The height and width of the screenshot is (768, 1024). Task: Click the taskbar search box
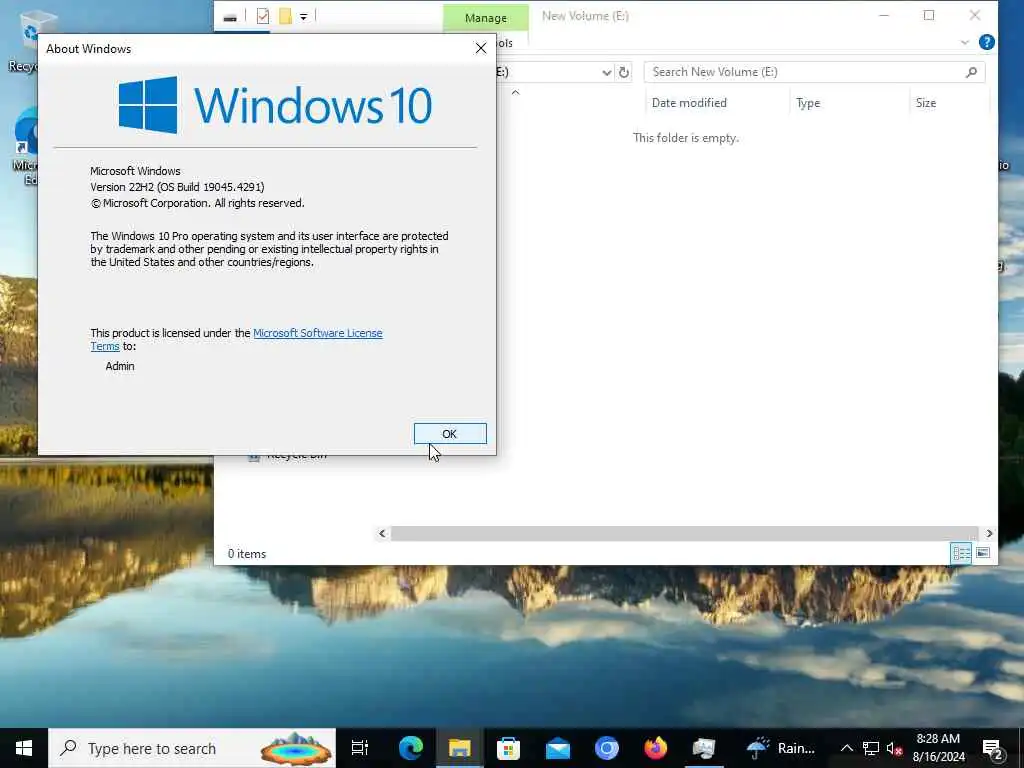[x=192, y=748]
